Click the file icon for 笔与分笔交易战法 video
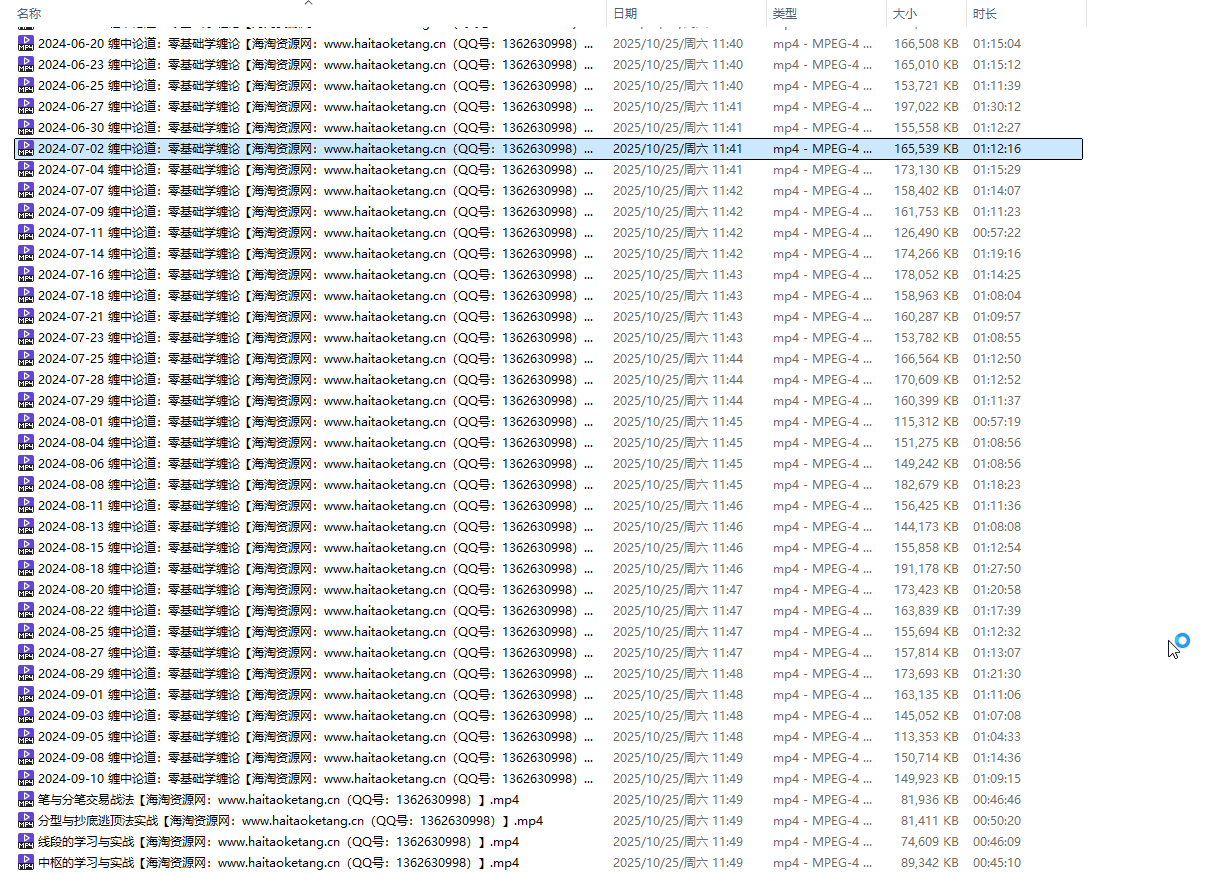The image size is (1227, 874). tap(26, 800)
